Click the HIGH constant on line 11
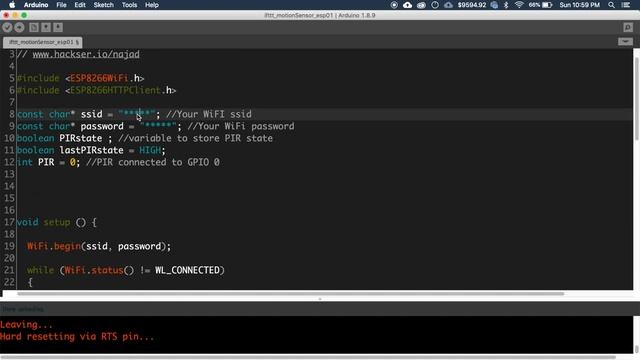Image resolution: width=640 pixels, height=360 pixels. [x=150, y=150]
